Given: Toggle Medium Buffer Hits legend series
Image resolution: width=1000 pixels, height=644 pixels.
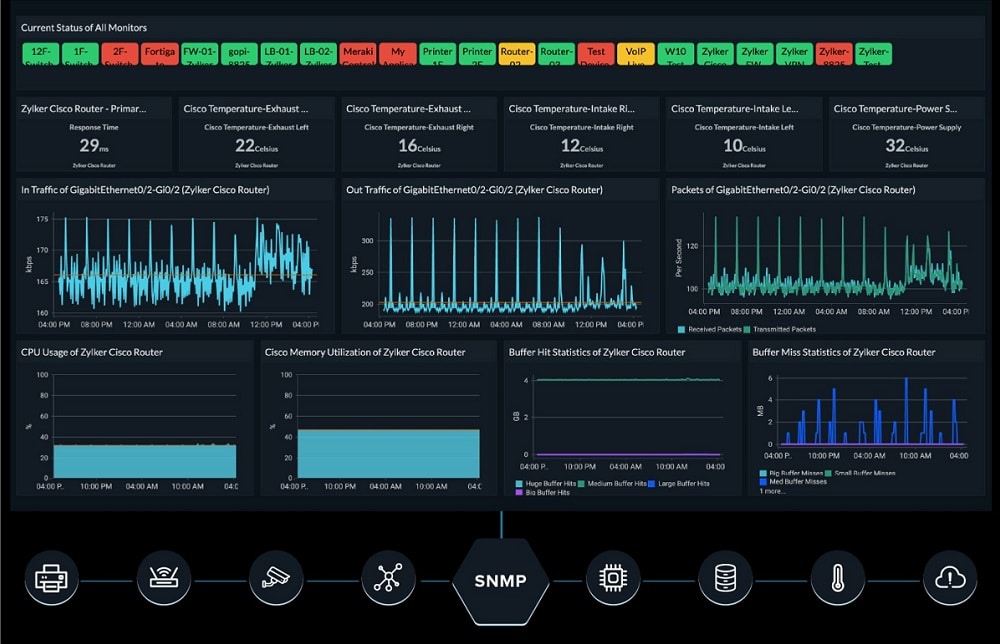Looking at the screenshot, I should (612, 484).
